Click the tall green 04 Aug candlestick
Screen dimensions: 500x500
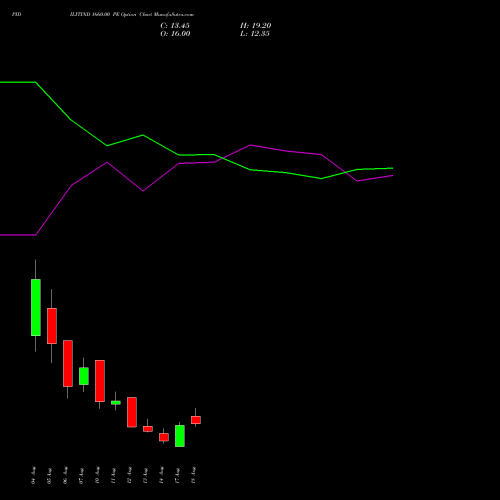pos(36,307)
